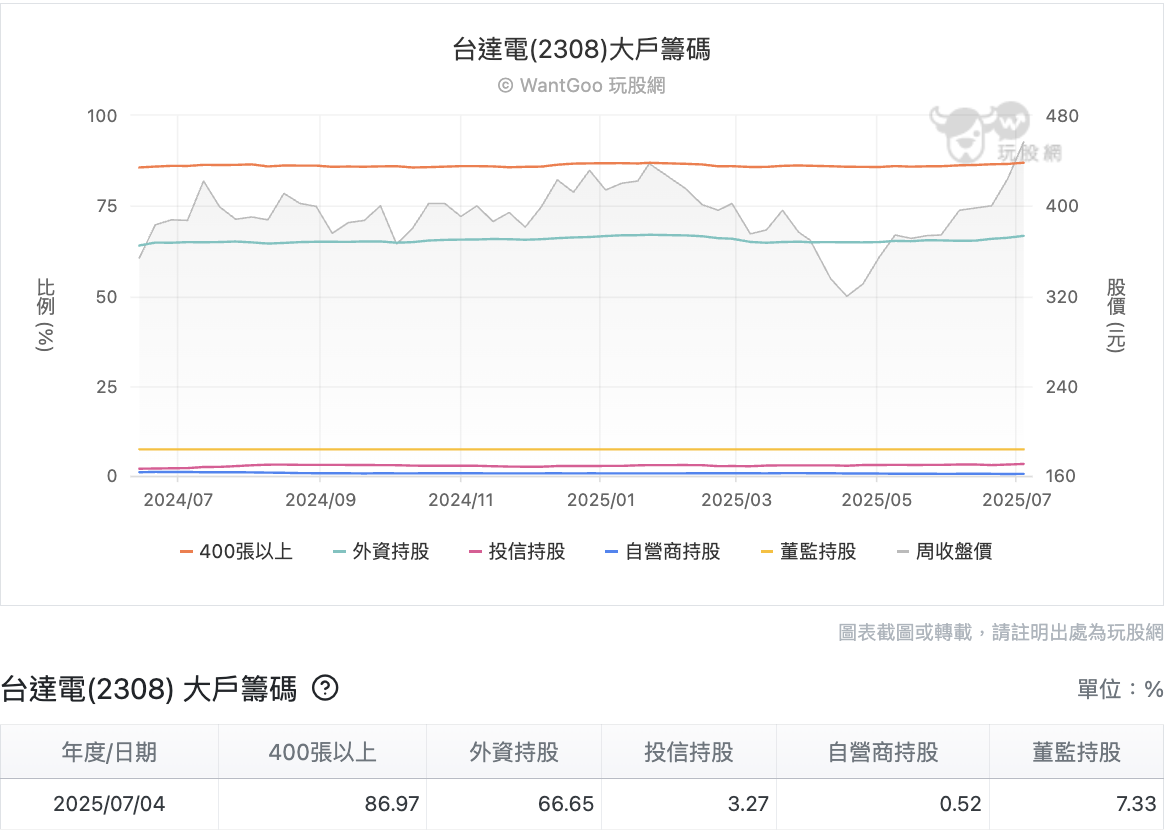
Task: Click the chart title 台達電(2308)大戶籌碼
Action: (582, 49)
